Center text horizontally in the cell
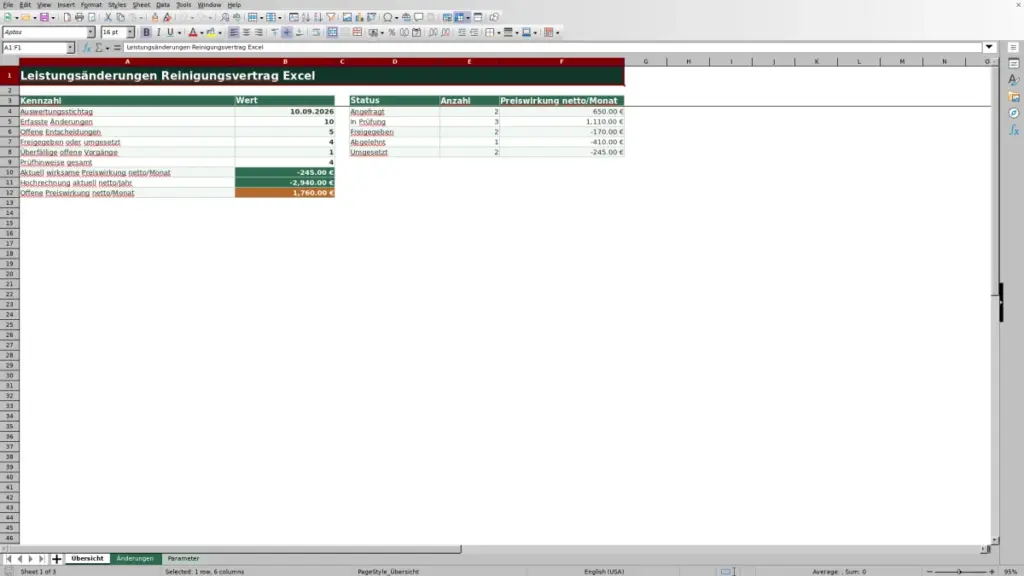 pos(246,33)
